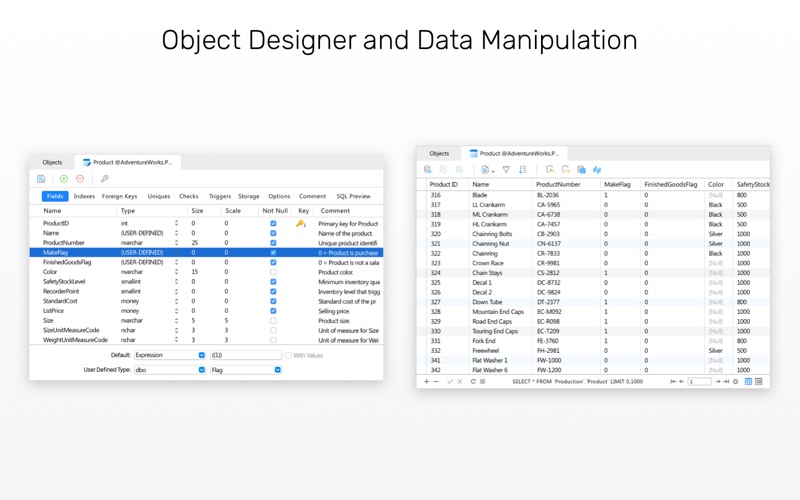Image resolution: width=800 pixels, height=500 pixels.
Task: Go to the last page arrow
Action: coord(726,381)
